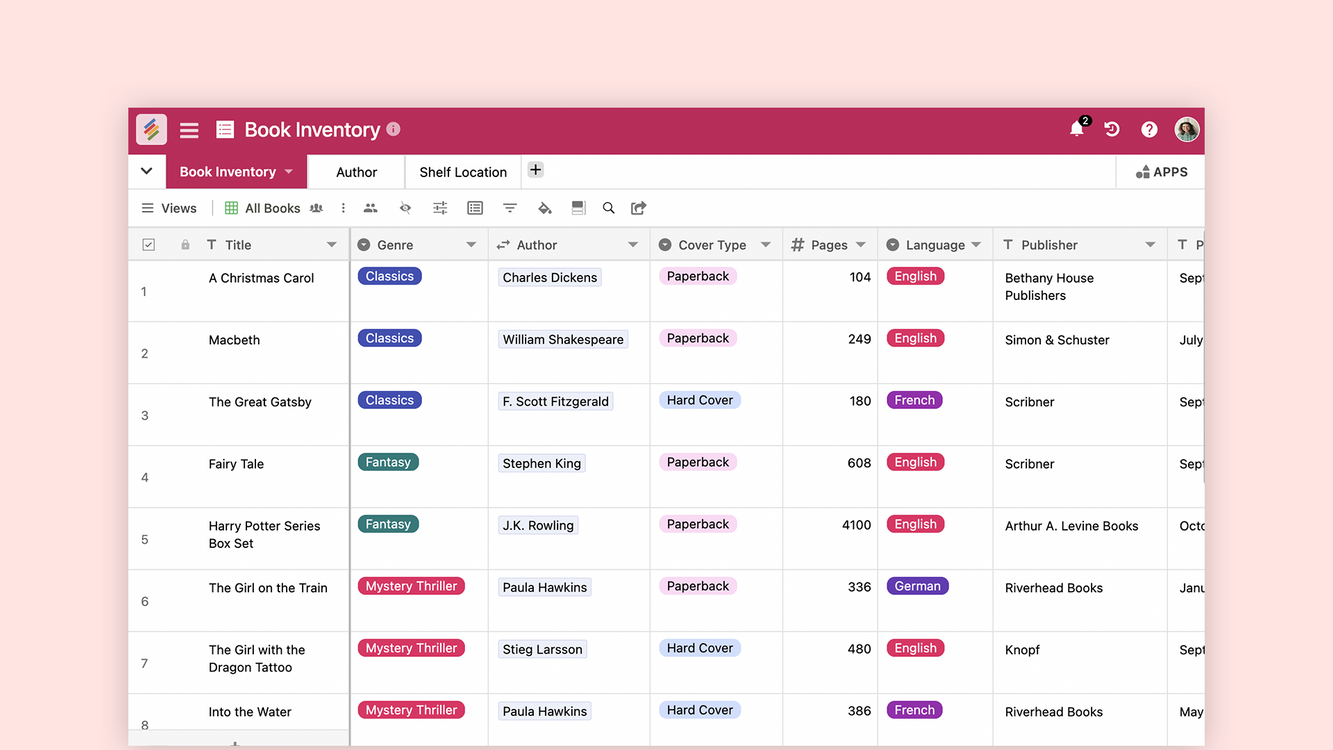
Task: Open the APPS panel button
Action: tap(1161, 172)
